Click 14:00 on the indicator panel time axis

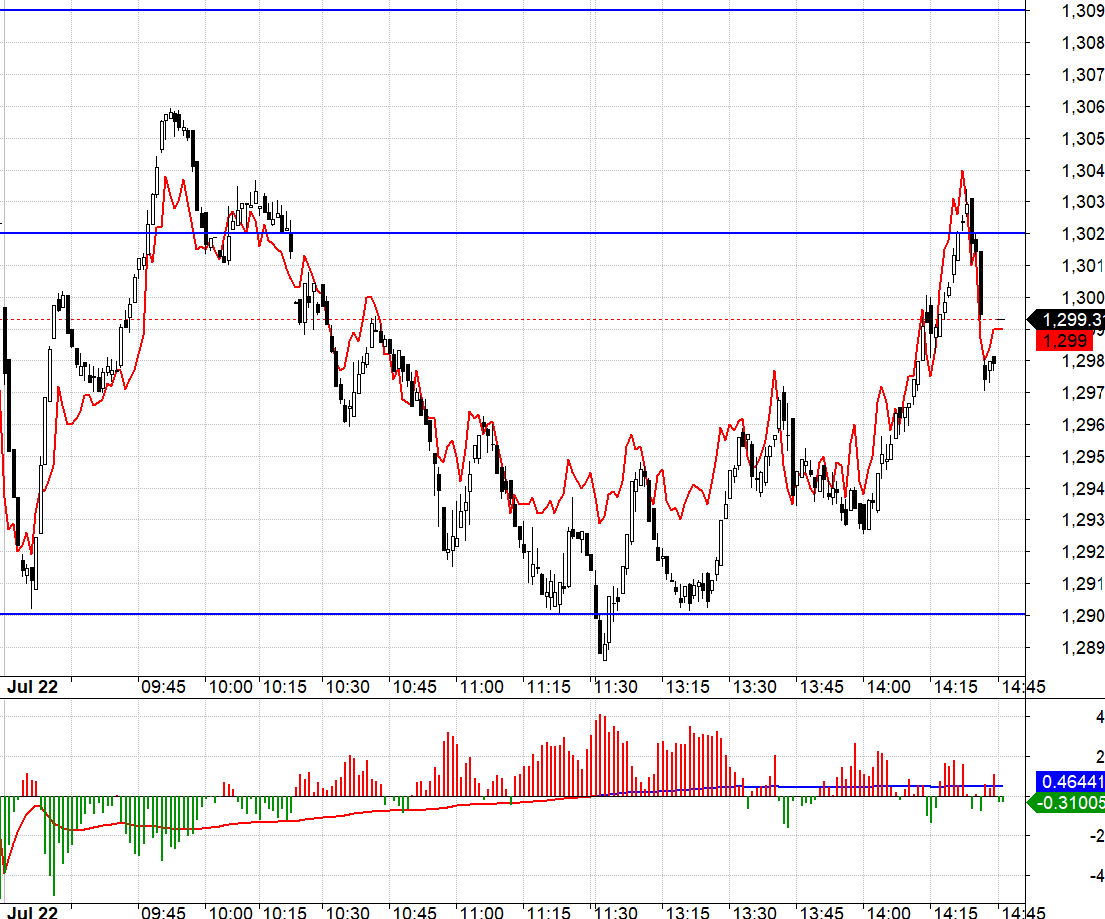(x=888, y=912)
